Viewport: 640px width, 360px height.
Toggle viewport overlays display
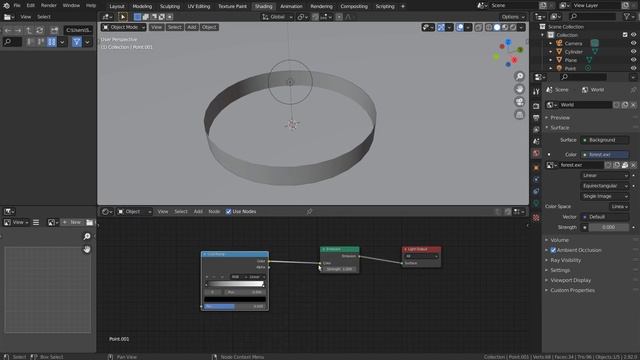click(x=460, y=27)
